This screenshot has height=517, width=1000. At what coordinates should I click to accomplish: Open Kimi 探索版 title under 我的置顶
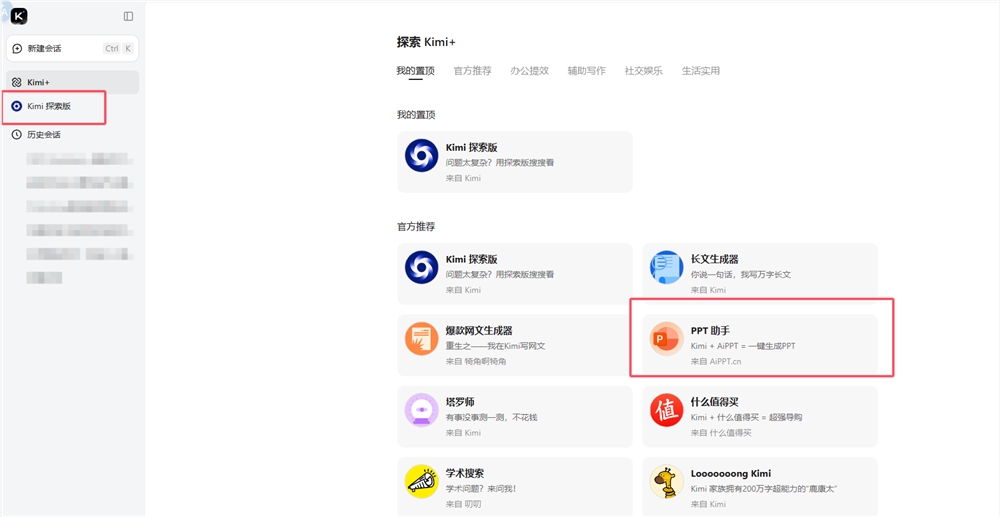[x=471, y=148]
